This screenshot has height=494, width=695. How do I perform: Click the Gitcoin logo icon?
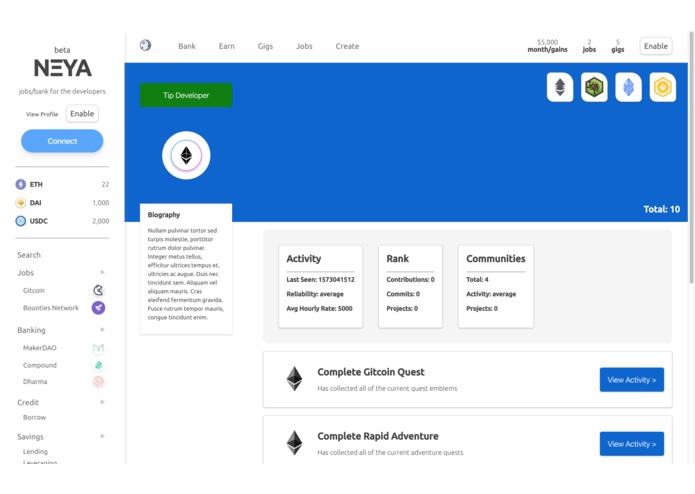pyautogui.click(x=98, y=290)
